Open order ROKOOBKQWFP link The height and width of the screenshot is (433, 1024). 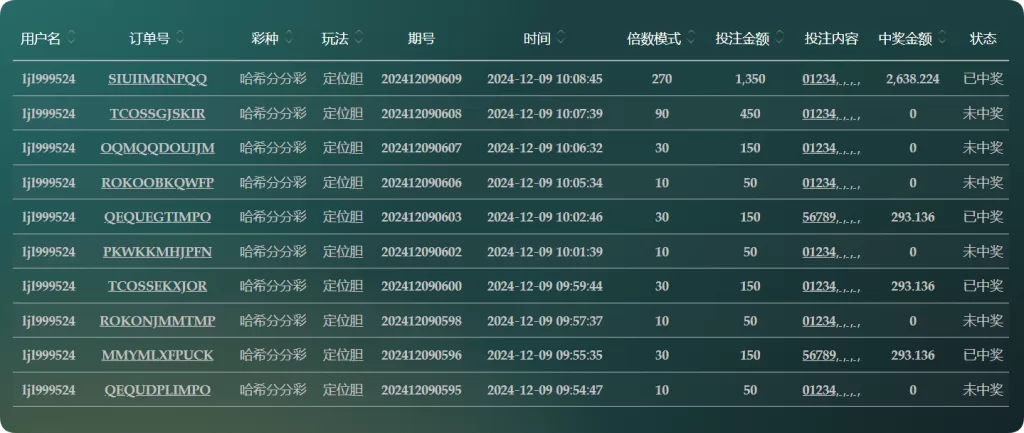(x=157, y=183)
